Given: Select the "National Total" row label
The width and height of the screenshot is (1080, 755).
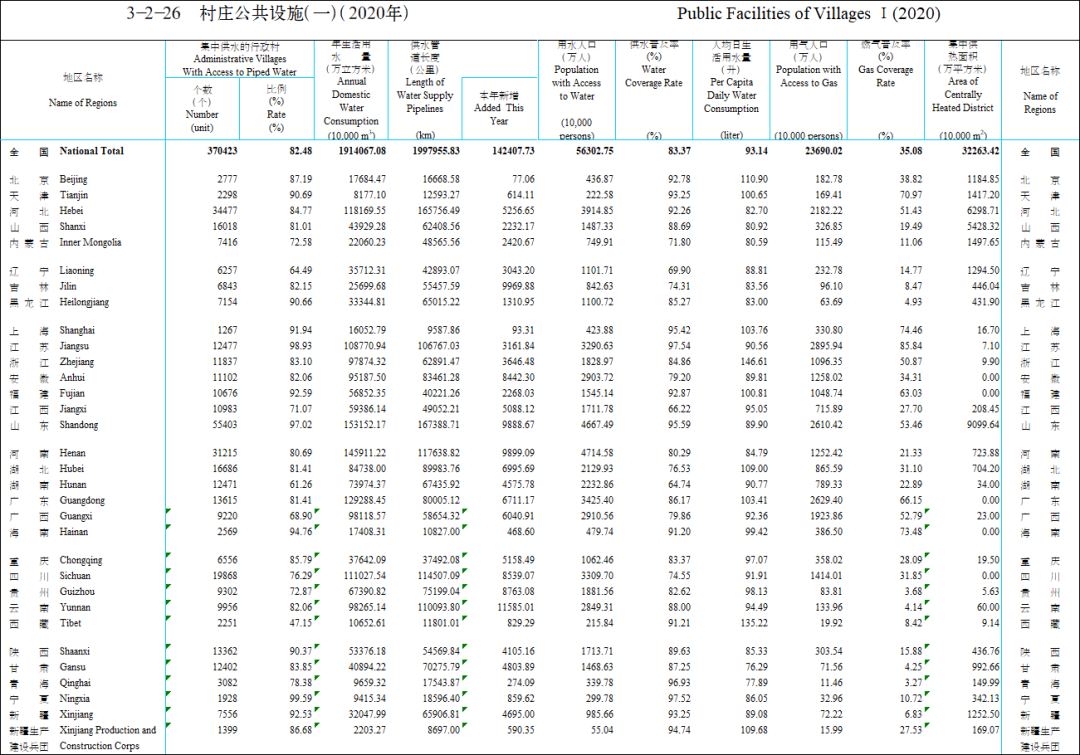Looking at the screenshot, I should [x=92, y=151].
